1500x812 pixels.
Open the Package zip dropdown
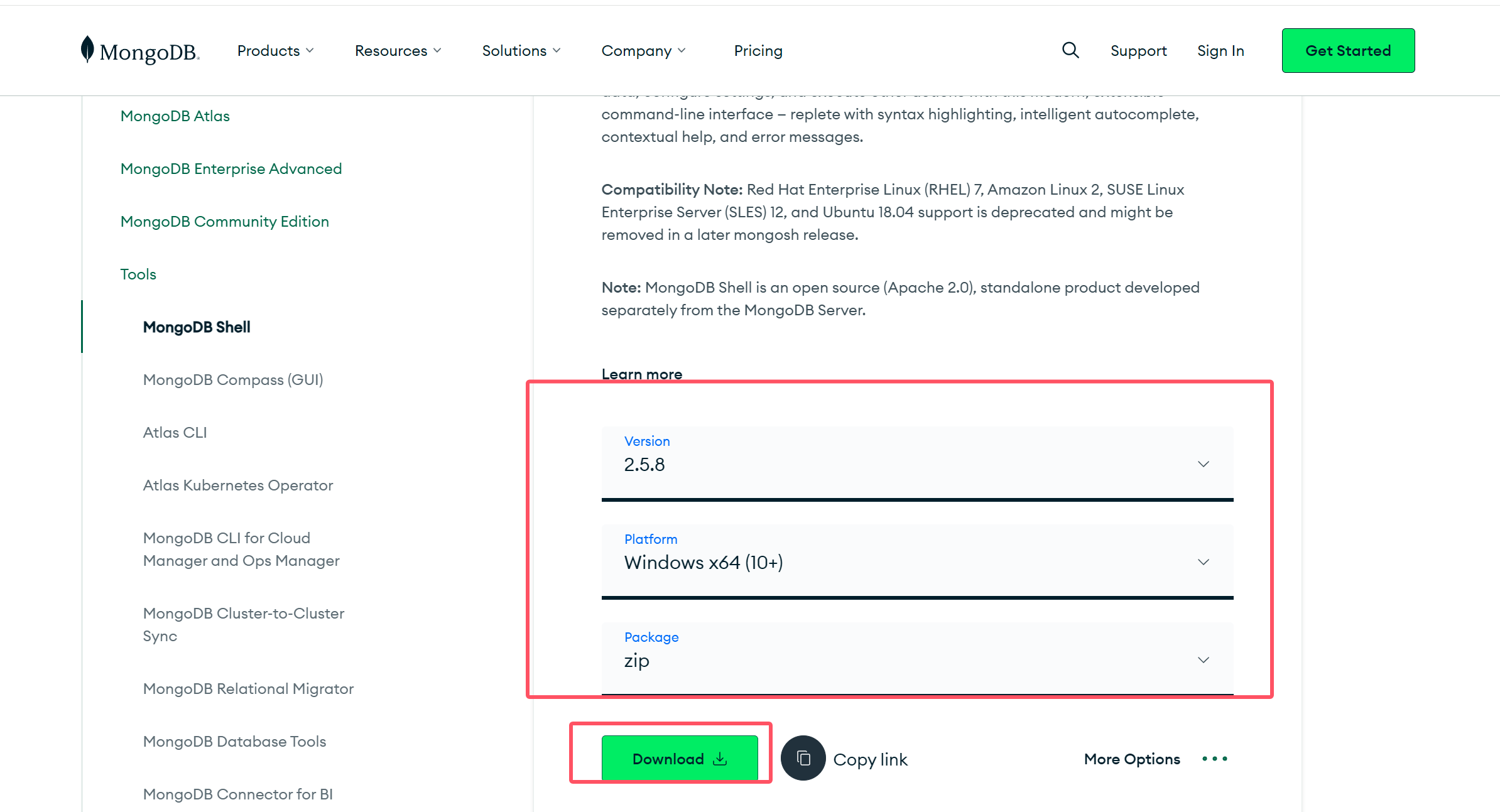tap(917, 659)
